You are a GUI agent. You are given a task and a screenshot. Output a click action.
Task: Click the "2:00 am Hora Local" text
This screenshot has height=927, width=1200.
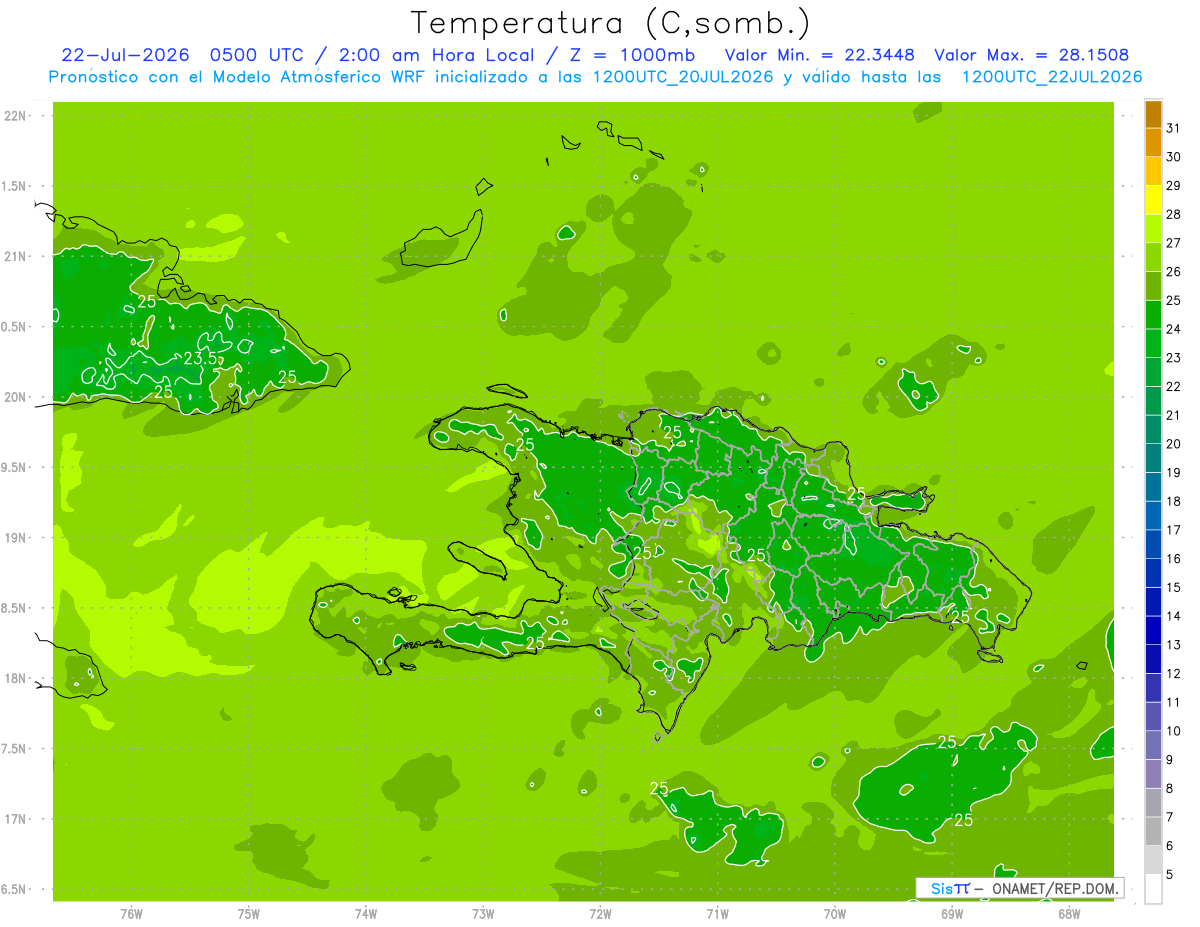point(432,55)
